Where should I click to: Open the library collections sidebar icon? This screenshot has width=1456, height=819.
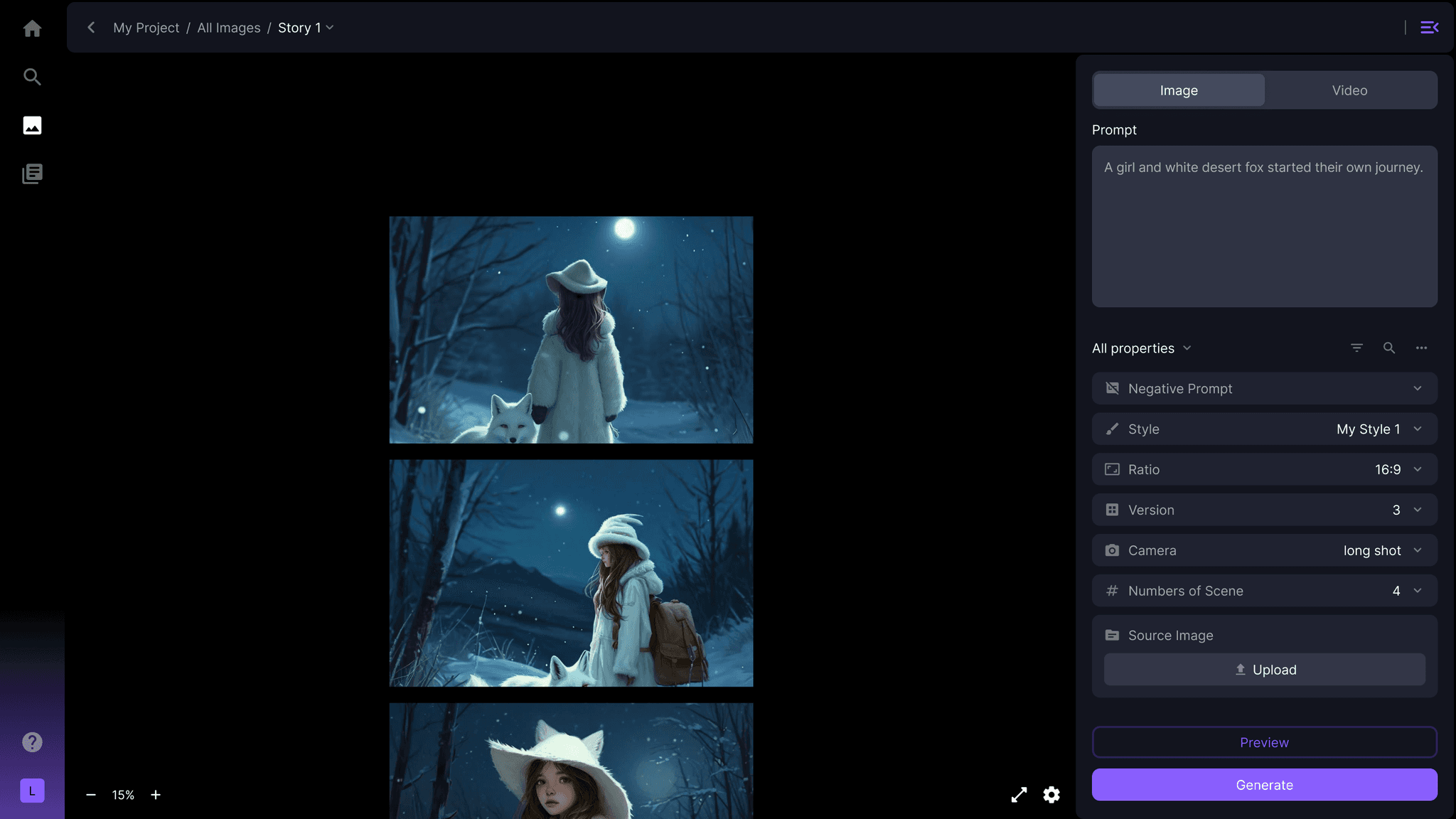(x=32, y=174)
